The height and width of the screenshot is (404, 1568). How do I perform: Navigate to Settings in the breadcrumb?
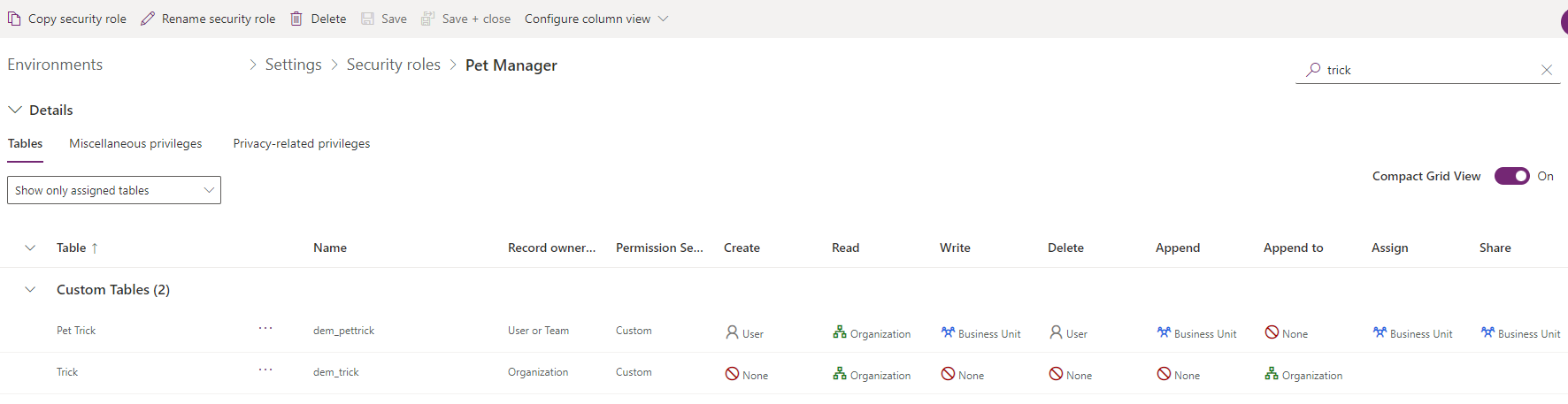pos(293,65)
